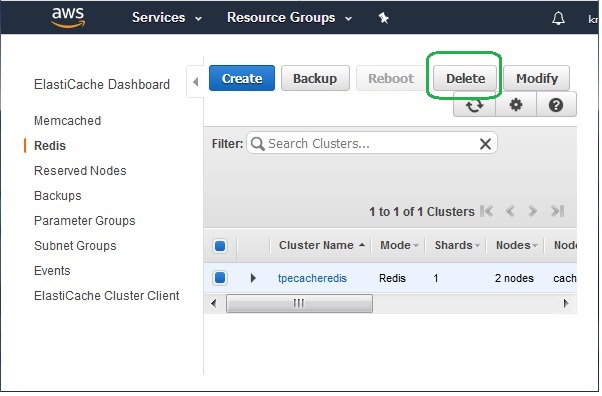Click '1 to 1 of 1 Clusters' text
Image resolution: width=602 pixels, height=396 pixels.
pos(422,212)
